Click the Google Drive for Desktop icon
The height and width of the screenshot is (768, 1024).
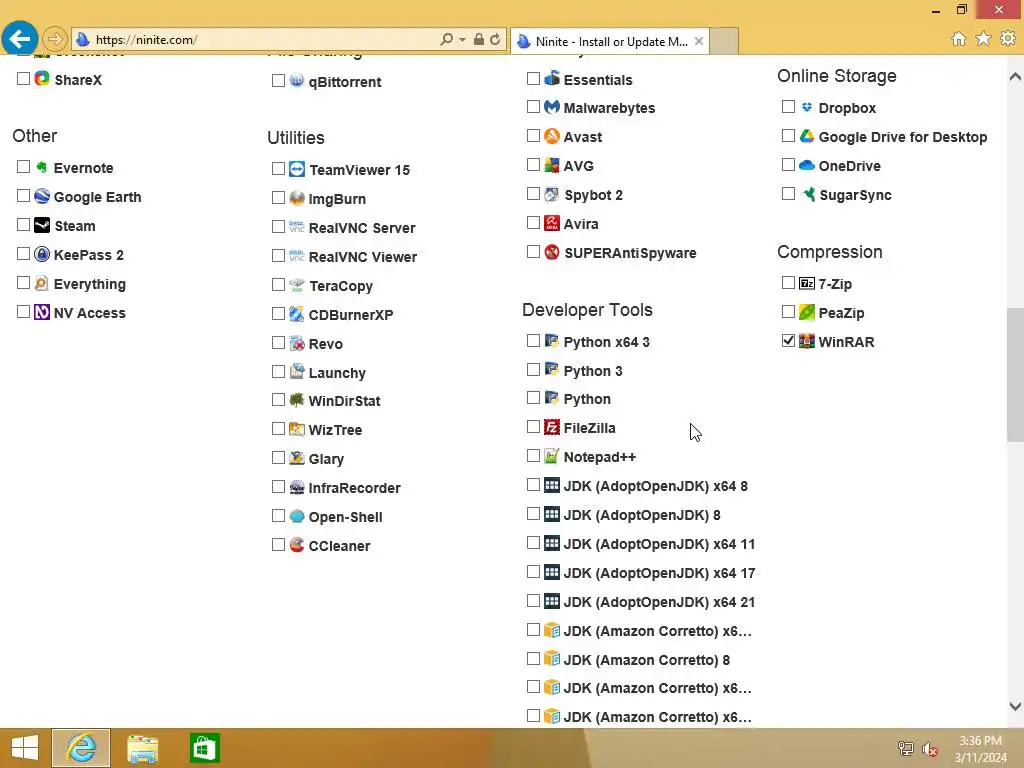[x=807, y=136]
